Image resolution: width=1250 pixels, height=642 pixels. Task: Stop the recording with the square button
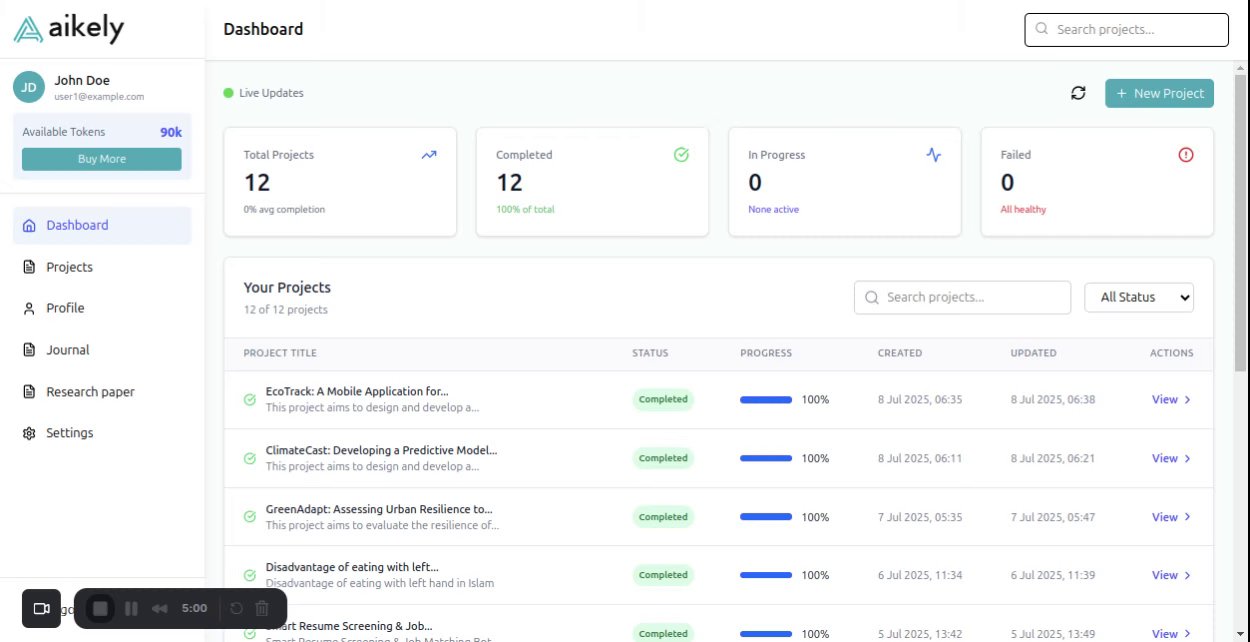click(x=100, y=608)
